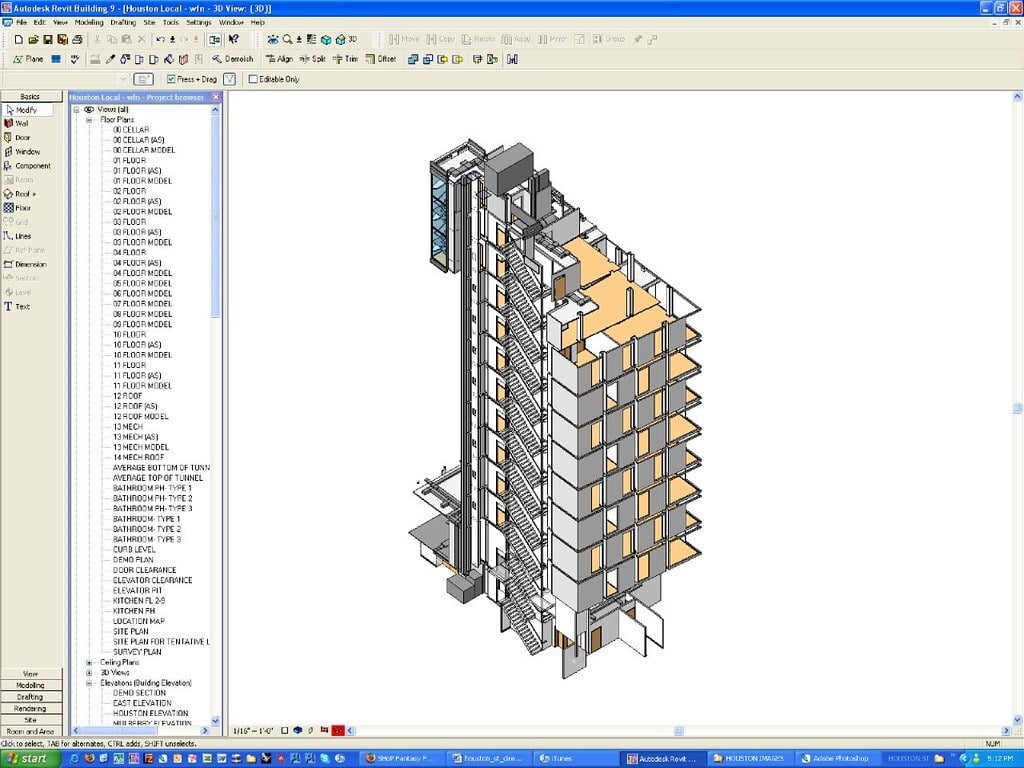Click the Demolish hammer tool

click(232, 59)
